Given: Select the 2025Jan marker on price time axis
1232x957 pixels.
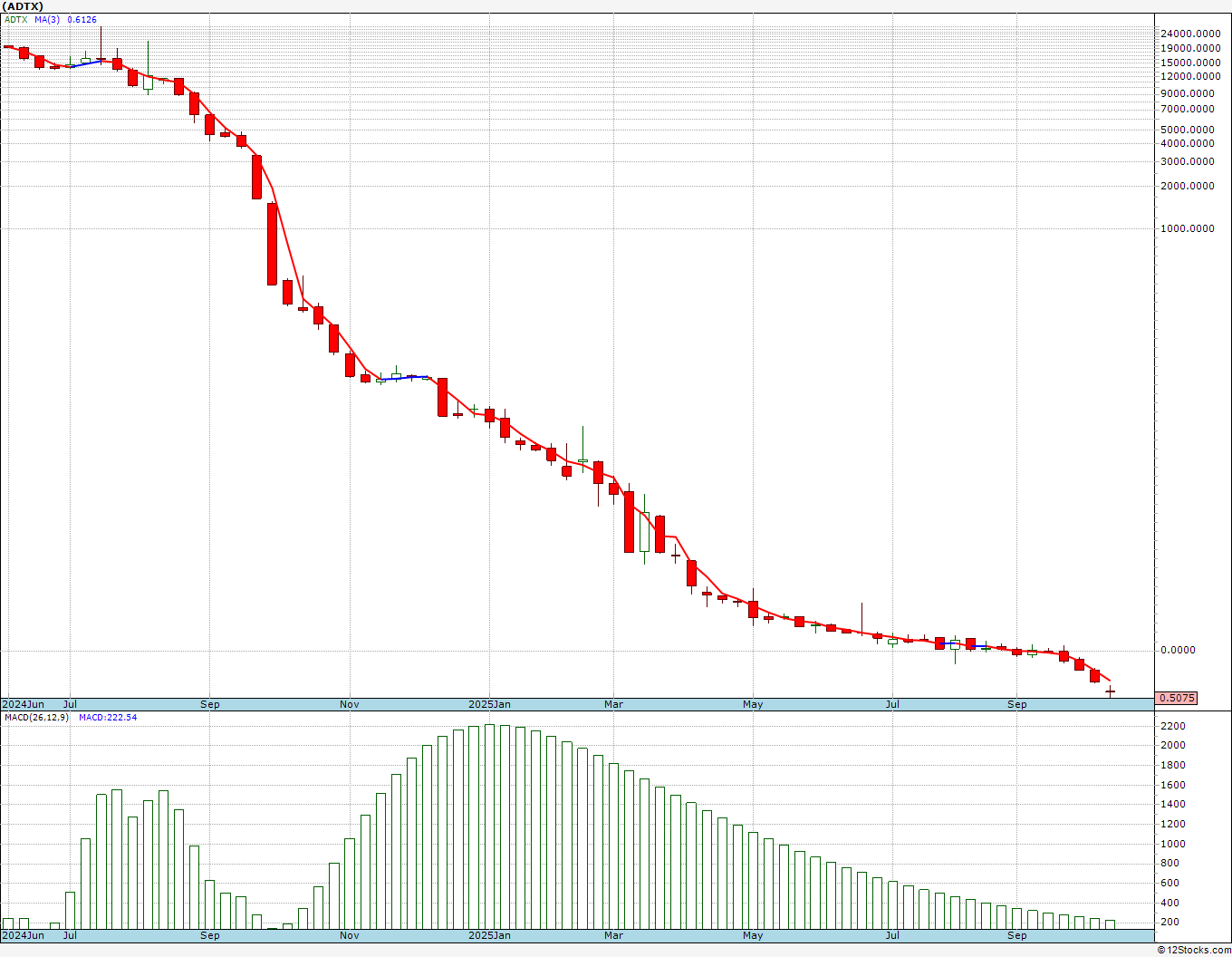Looking at the screenshot, I should [489, 704].
